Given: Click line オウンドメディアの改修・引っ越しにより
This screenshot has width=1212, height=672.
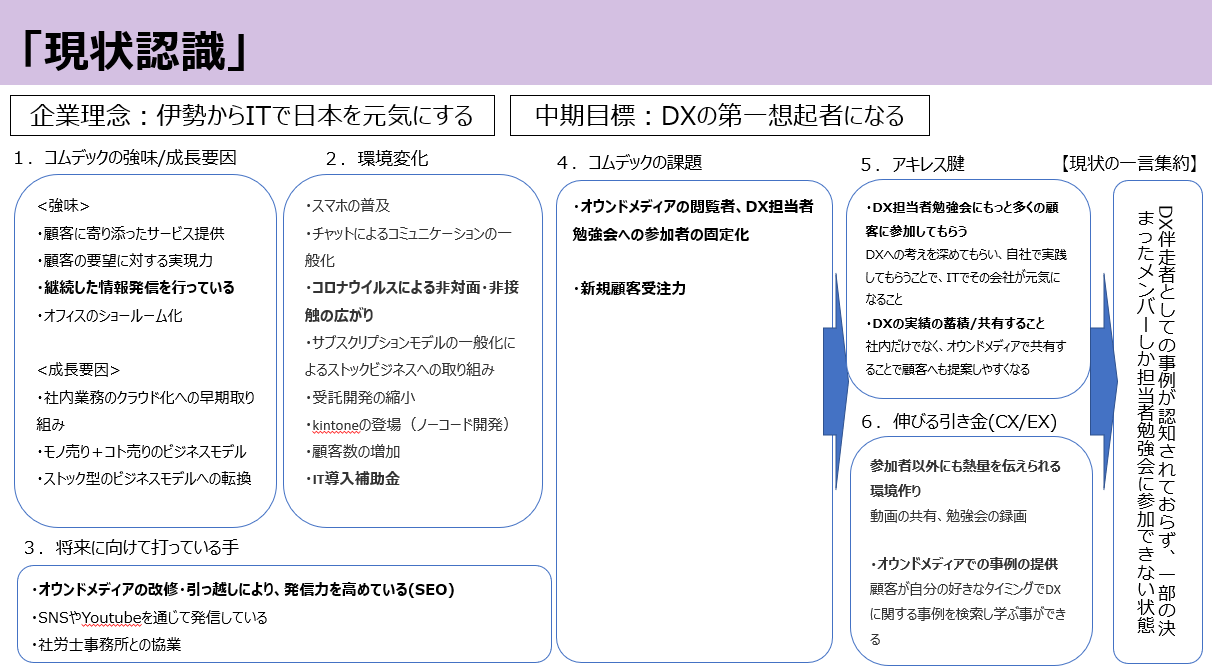Looking at the screenshot, I should pos(242,590).
